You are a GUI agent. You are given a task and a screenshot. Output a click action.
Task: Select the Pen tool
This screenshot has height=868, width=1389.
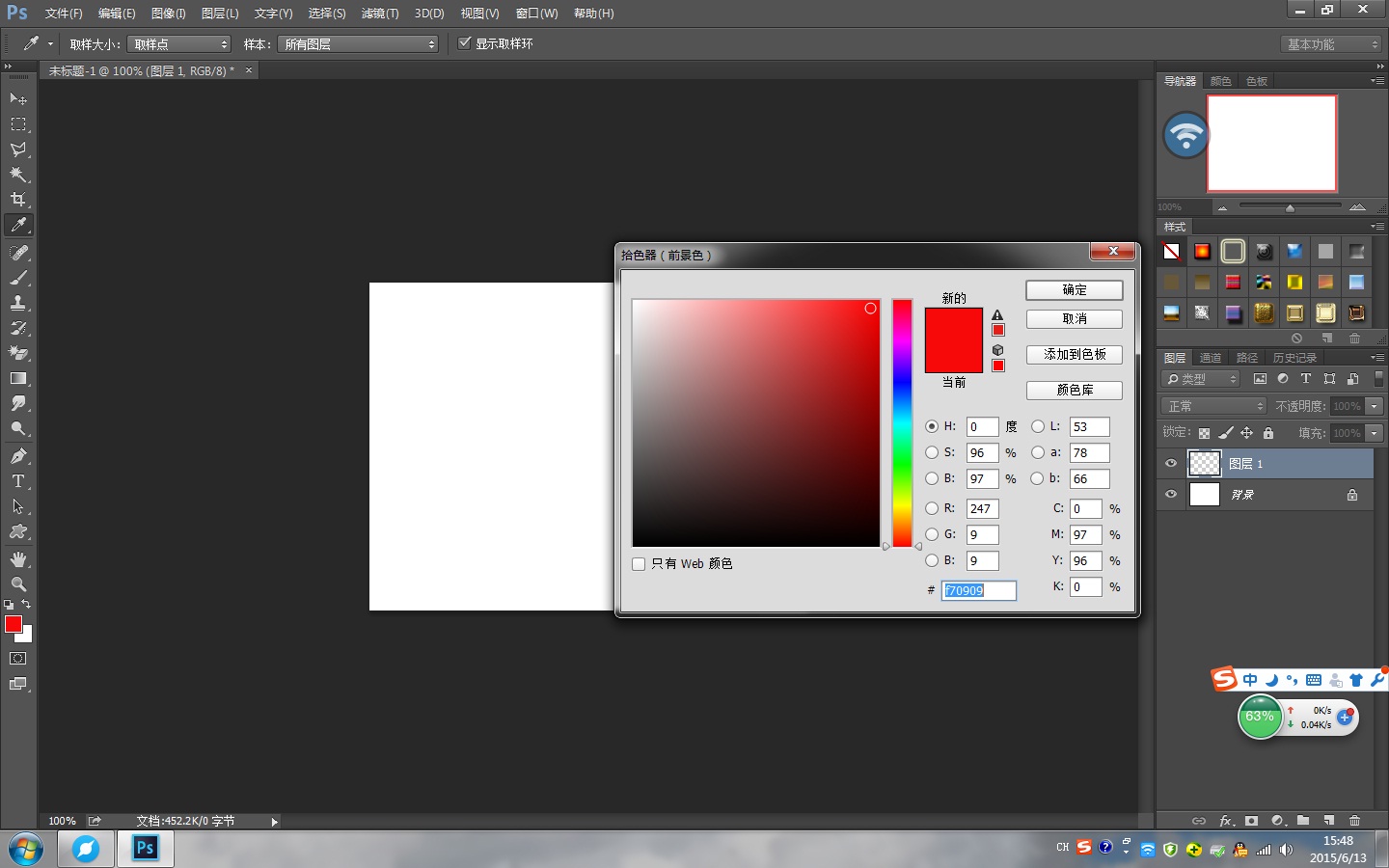(18, 456)
